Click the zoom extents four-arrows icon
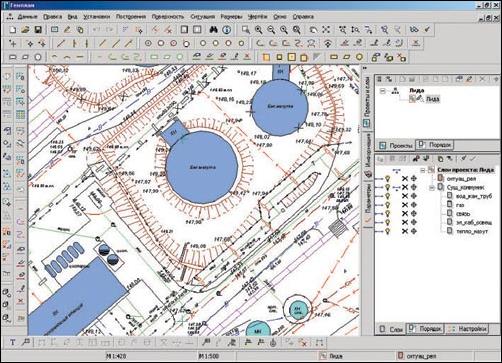Viewport: 502px width, 363px height. (x=326, y=30)
